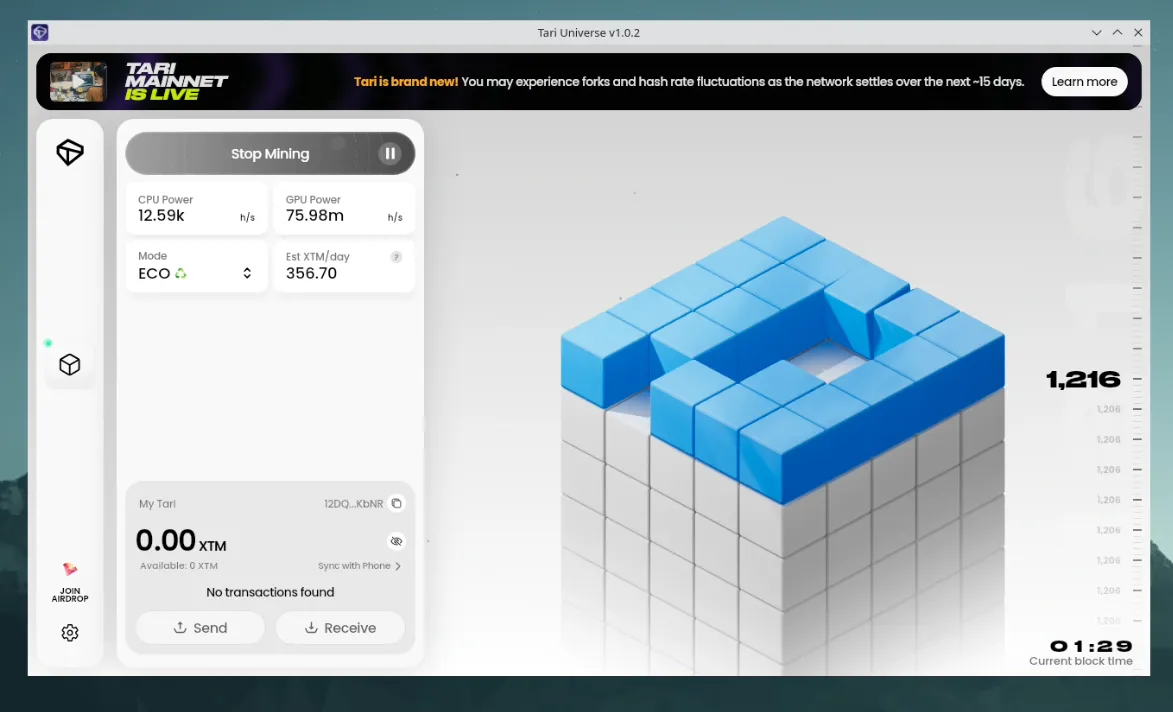Click the Tari gem logo in sidebar
Screen dimensions: 1173x712
point(70,152)
